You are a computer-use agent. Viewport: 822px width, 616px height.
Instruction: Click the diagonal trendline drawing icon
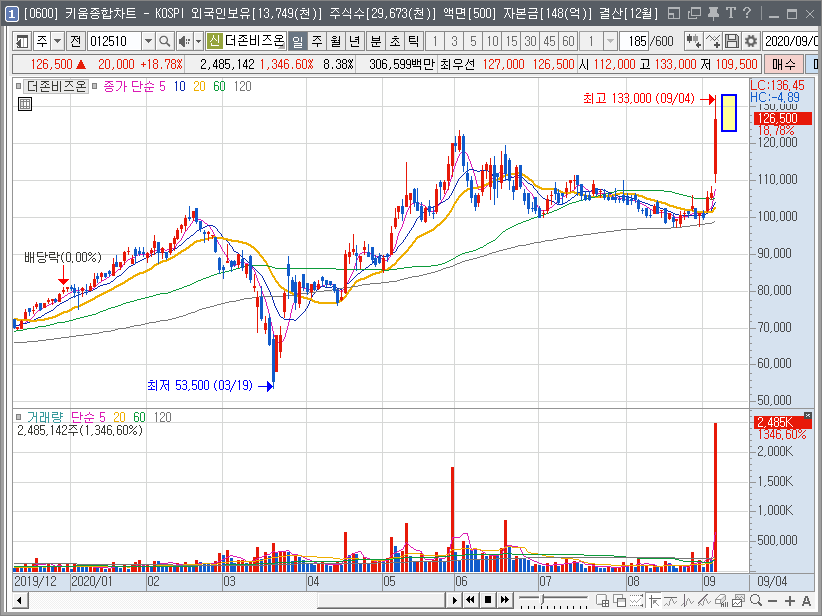705,600
